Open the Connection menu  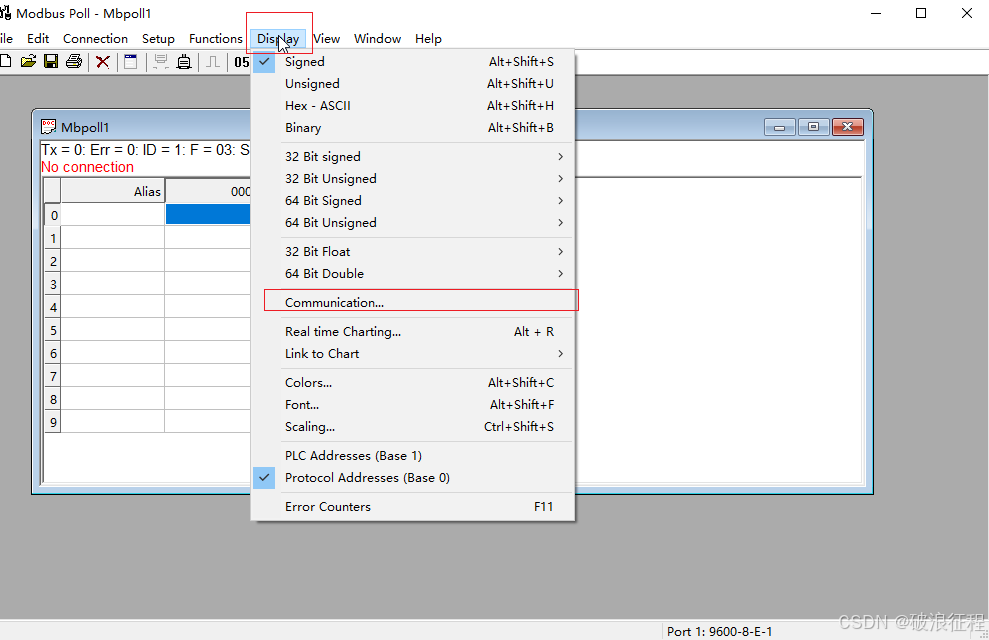tap(95, 38)
